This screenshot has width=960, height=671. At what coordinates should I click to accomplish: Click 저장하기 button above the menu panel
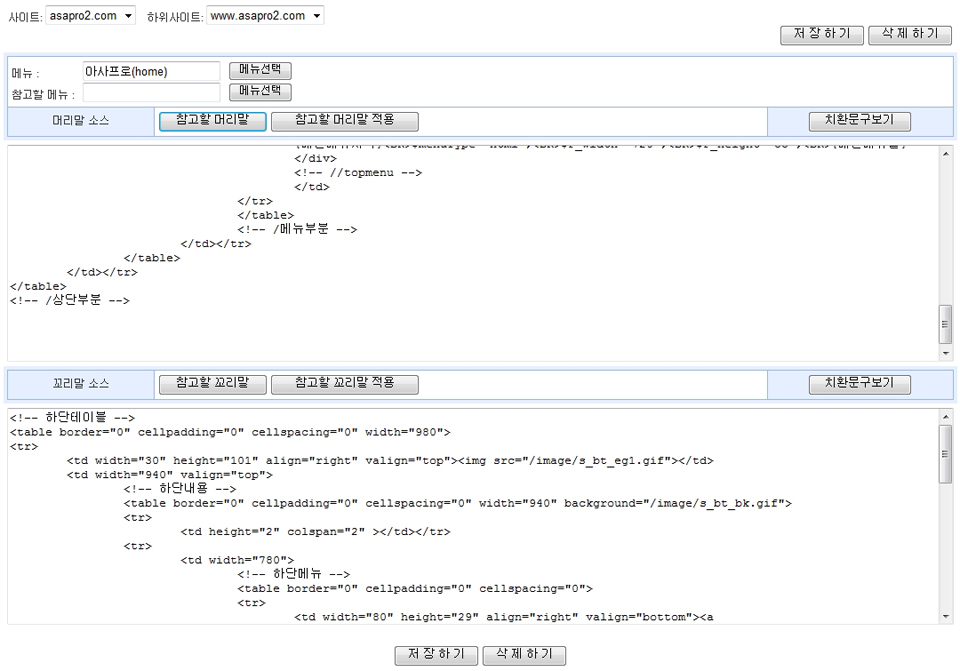pyautogui.click(x=821, y=34)
